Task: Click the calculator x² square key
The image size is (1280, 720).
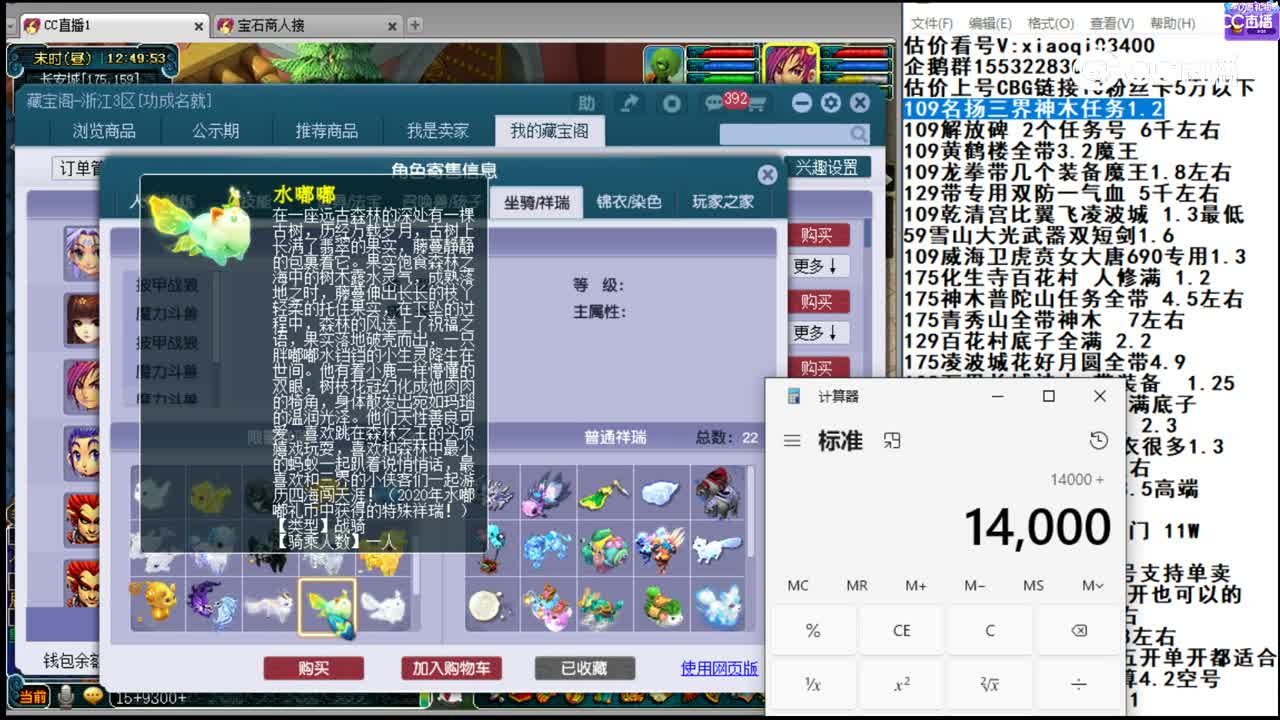Action: pos(901,684)
